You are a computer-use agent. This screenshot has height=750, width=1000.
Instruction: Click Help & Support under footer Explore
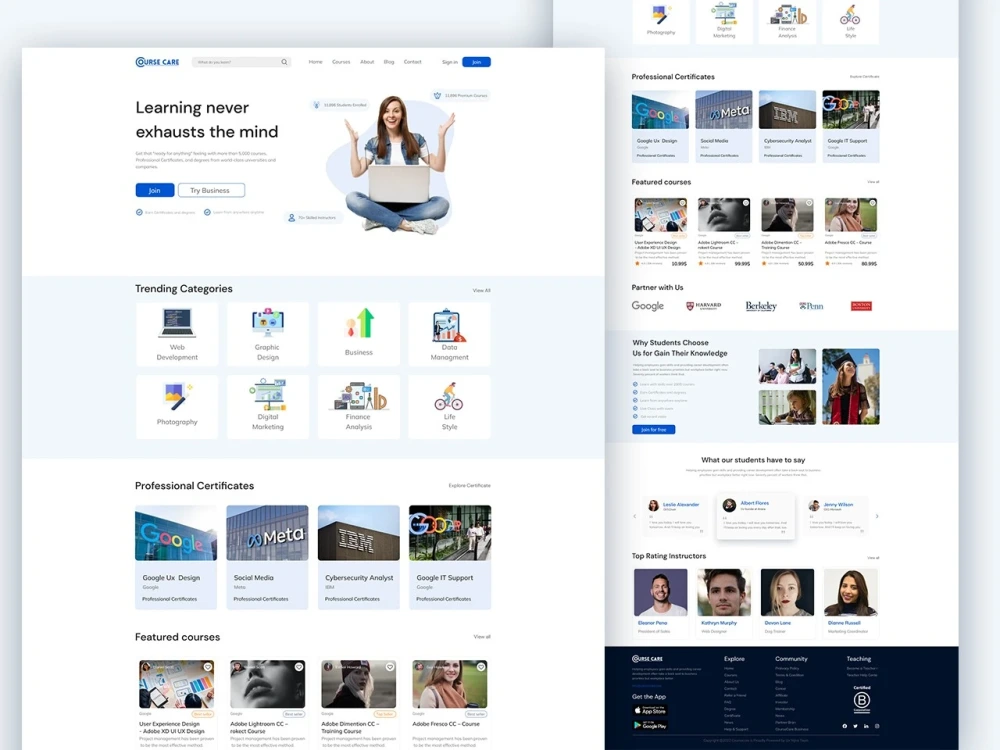736,729
